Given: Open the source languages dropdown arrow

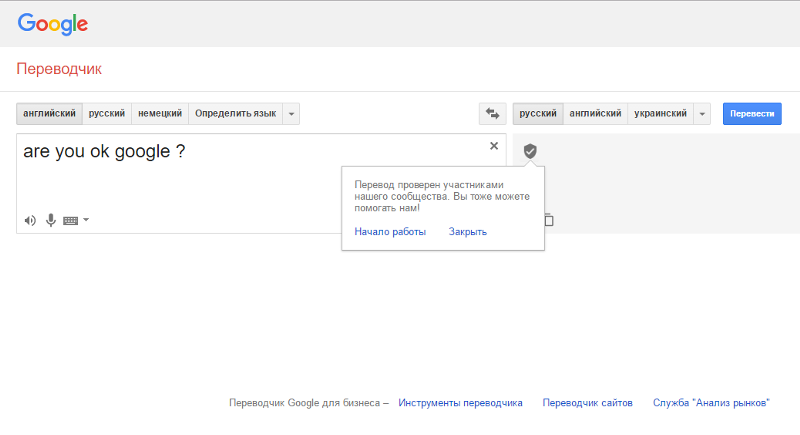Looking at the screenshot, I should (x=291, y=114).
